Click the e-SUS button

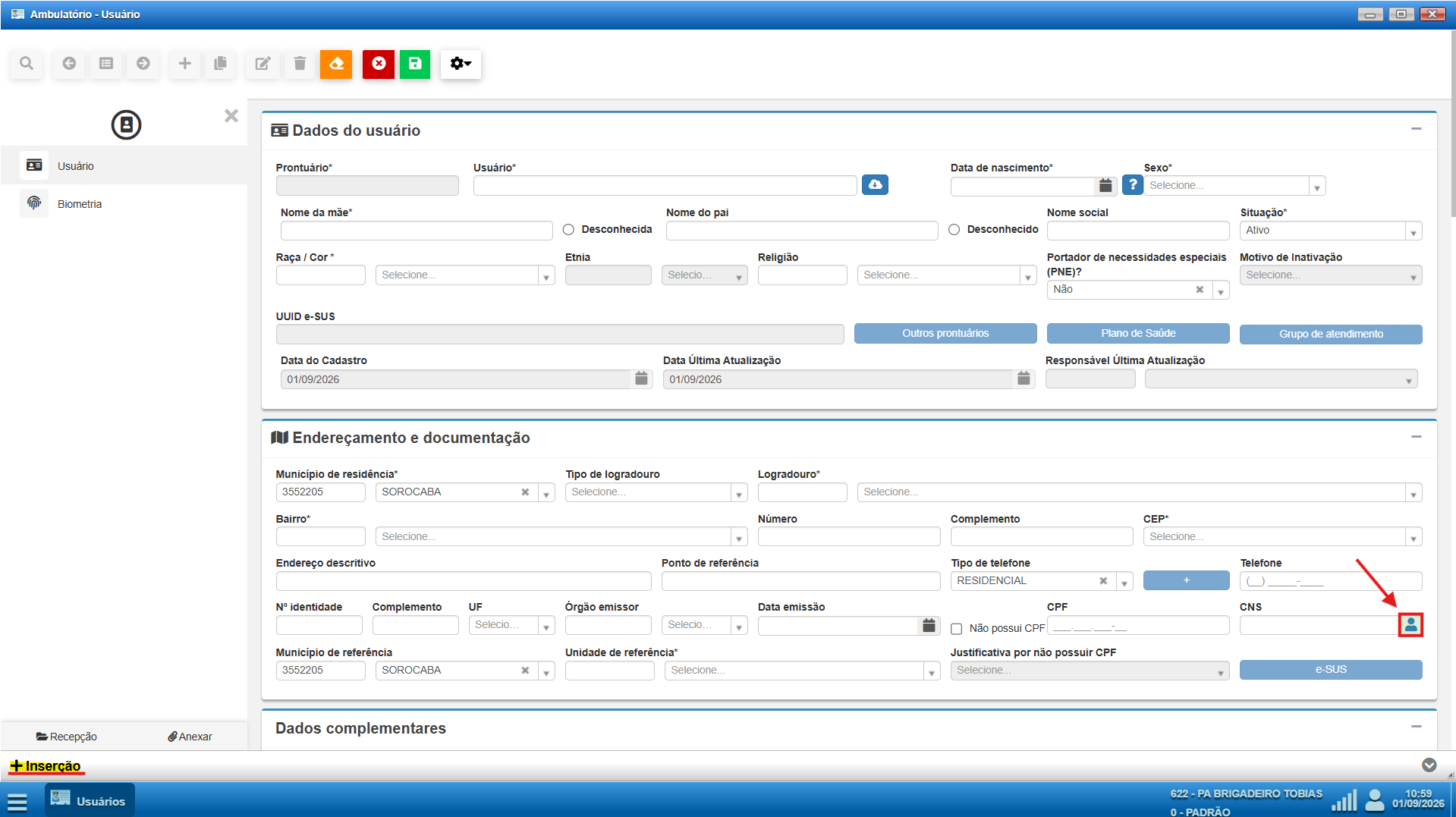[x=1331, y=670]
